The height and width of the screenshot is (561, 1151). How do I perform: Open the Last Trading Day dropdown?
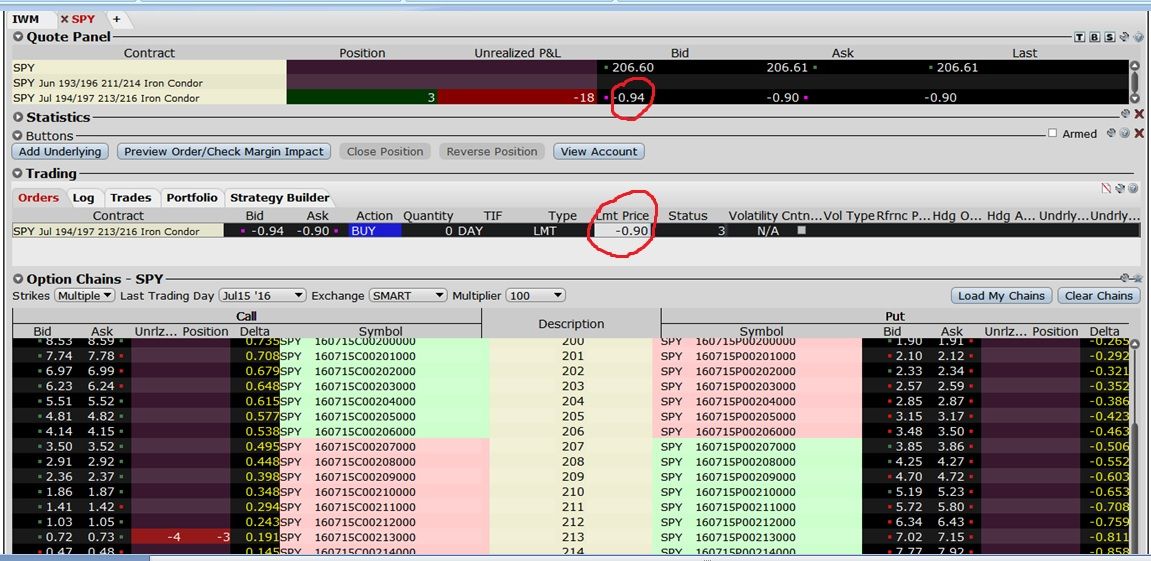click(x=262, y=295)
